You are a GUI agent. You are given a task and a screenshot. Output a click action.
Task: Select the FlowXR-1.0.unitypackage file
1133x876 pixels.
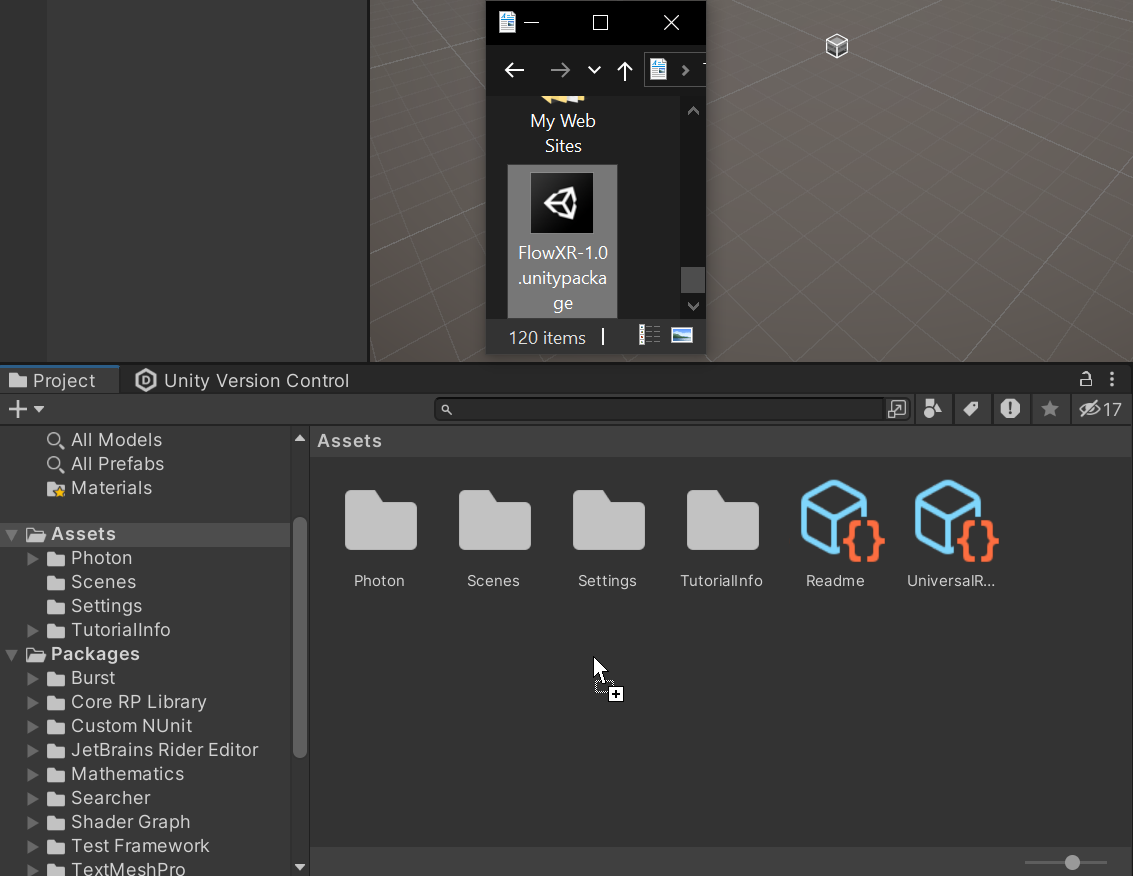pyautogui.click(x=562, y=241)
